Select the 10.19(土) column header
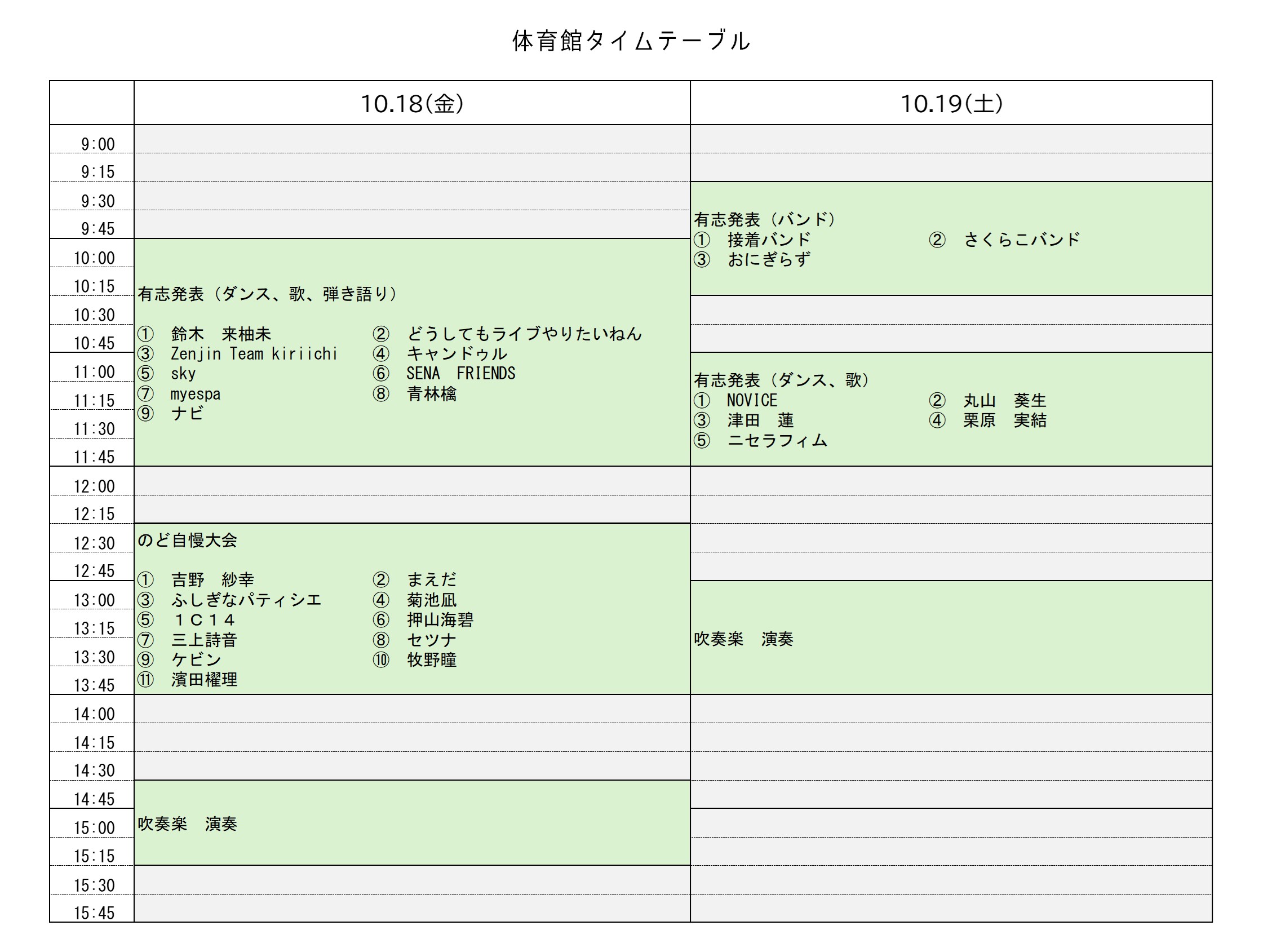The width and height of the screenshot is (1263, 952). 951,103
